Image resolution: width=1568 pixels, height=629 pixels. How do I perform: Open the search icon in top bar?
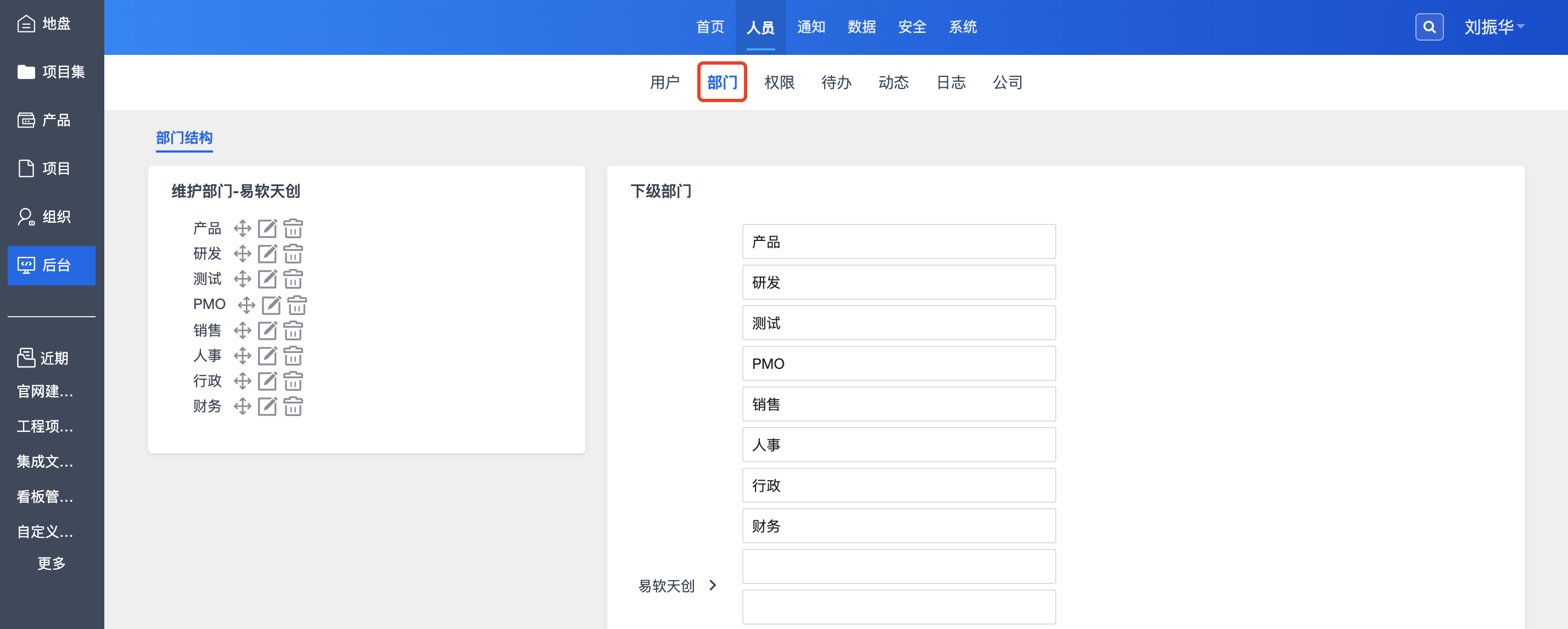(x=1429, y=27)
